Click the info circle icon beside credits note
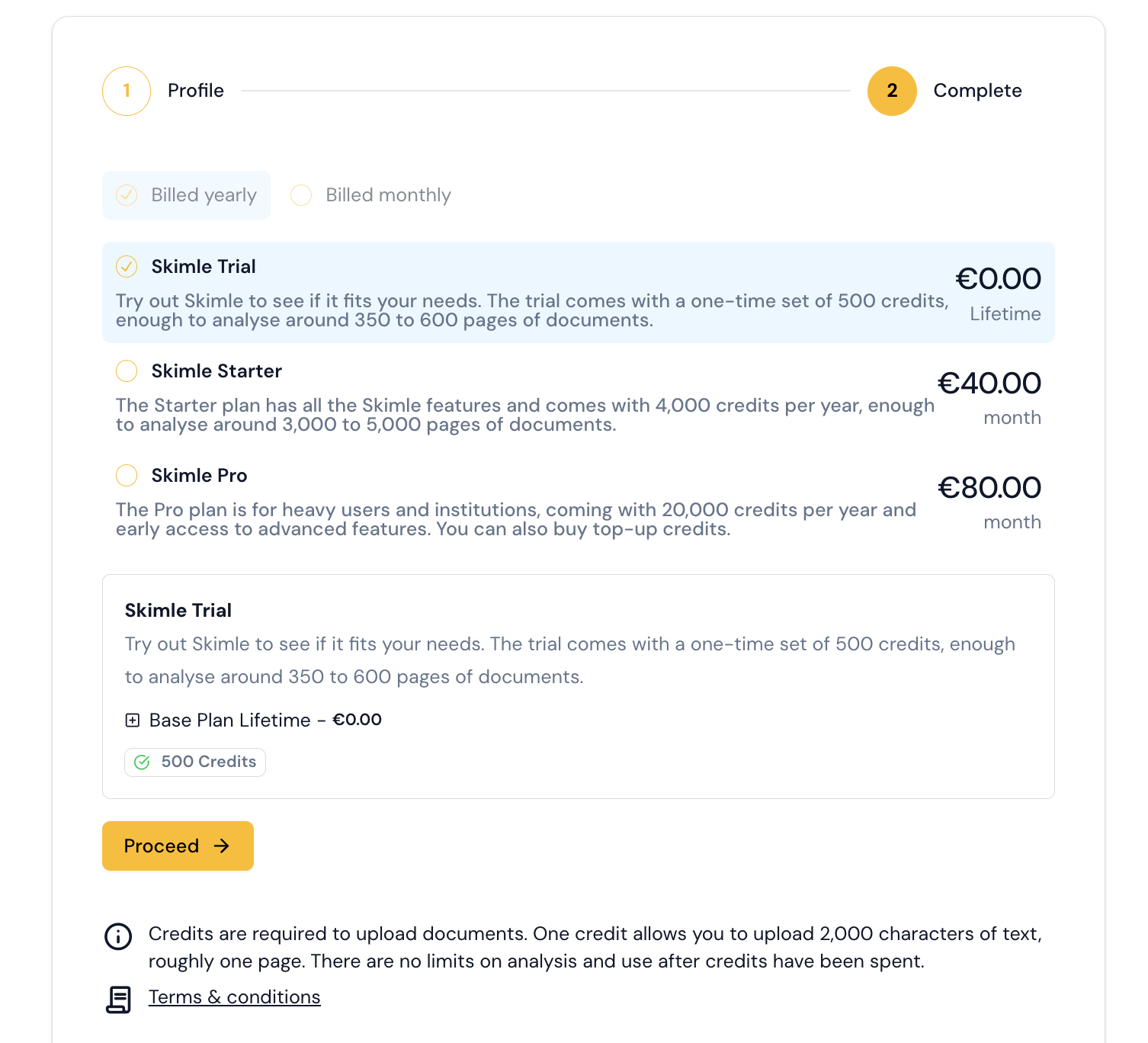 [x=118, y=936]
